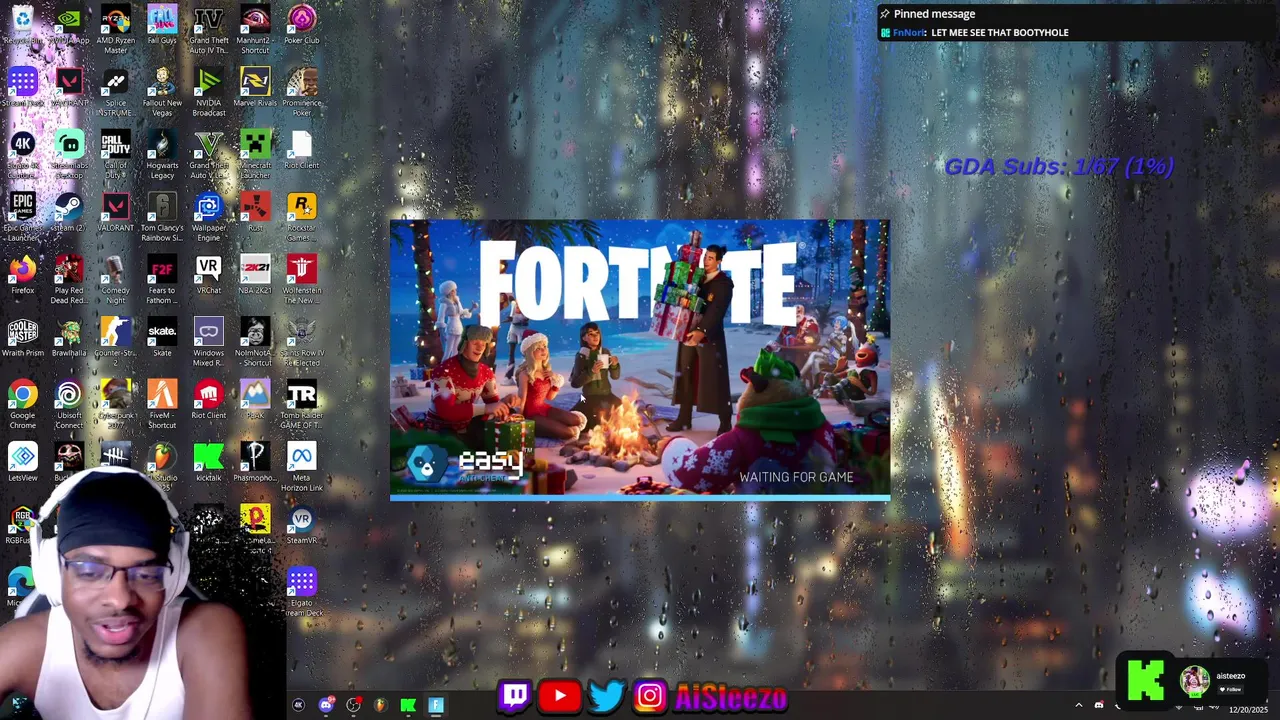The height and width of the screenshot is (720, 1280).
Task: Open AMD Ryzen Master shortcut
Action: tap(115, 30)
